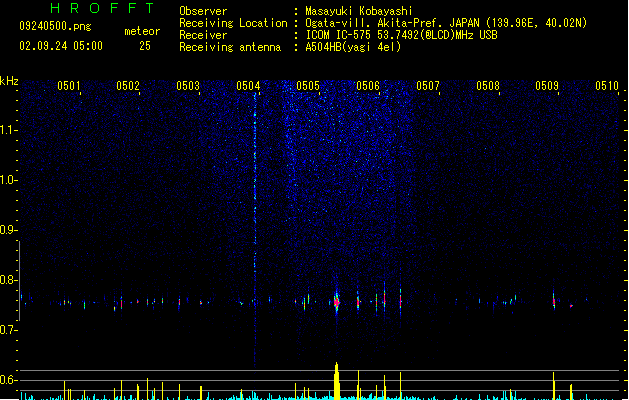Click the 0.8 kHz frequency label
The height and width of the screenshot is (400, 629).
8,280
